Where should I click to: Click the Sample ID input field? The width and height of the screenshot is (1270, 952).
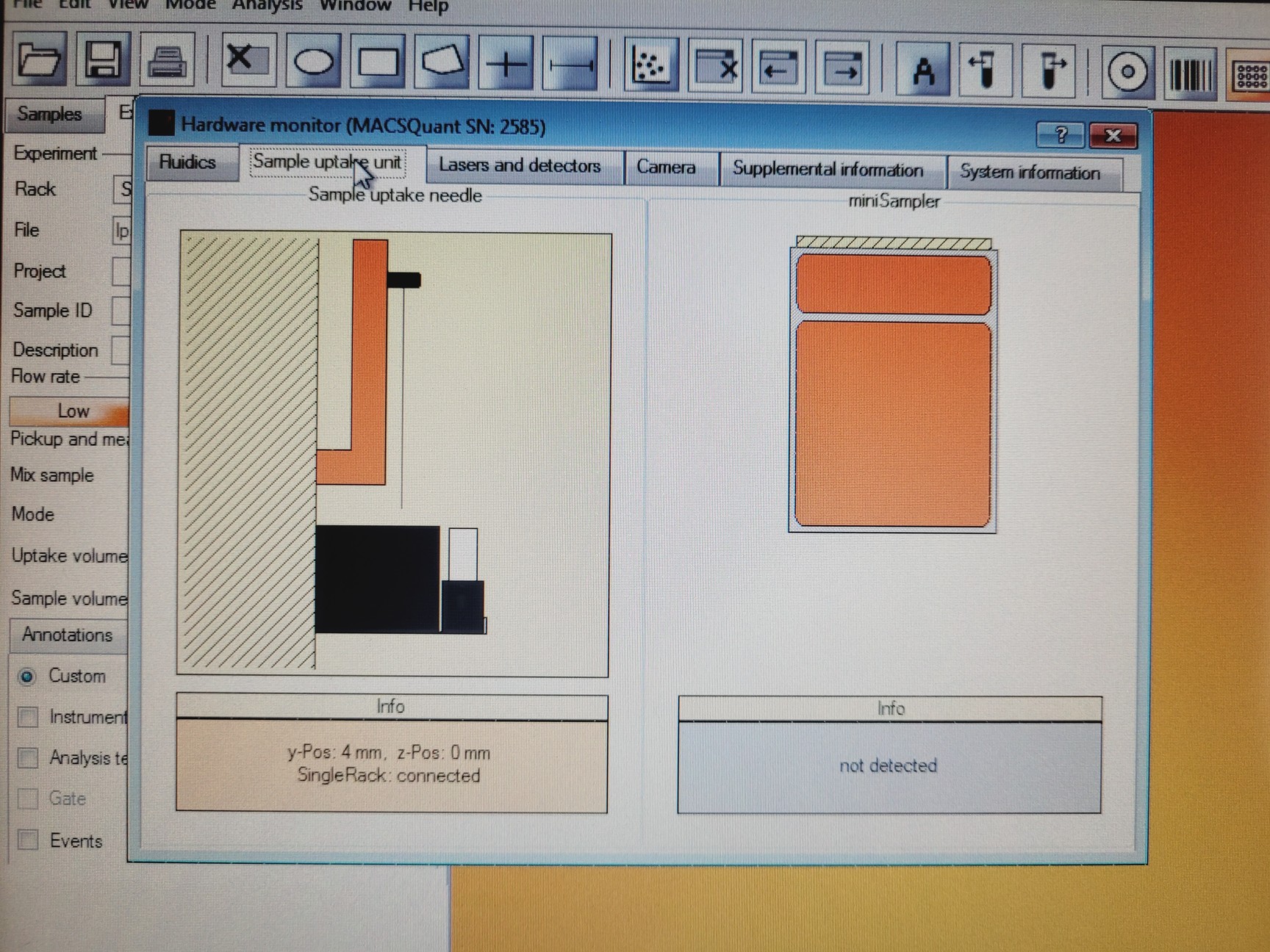click(x=121, y=311)
